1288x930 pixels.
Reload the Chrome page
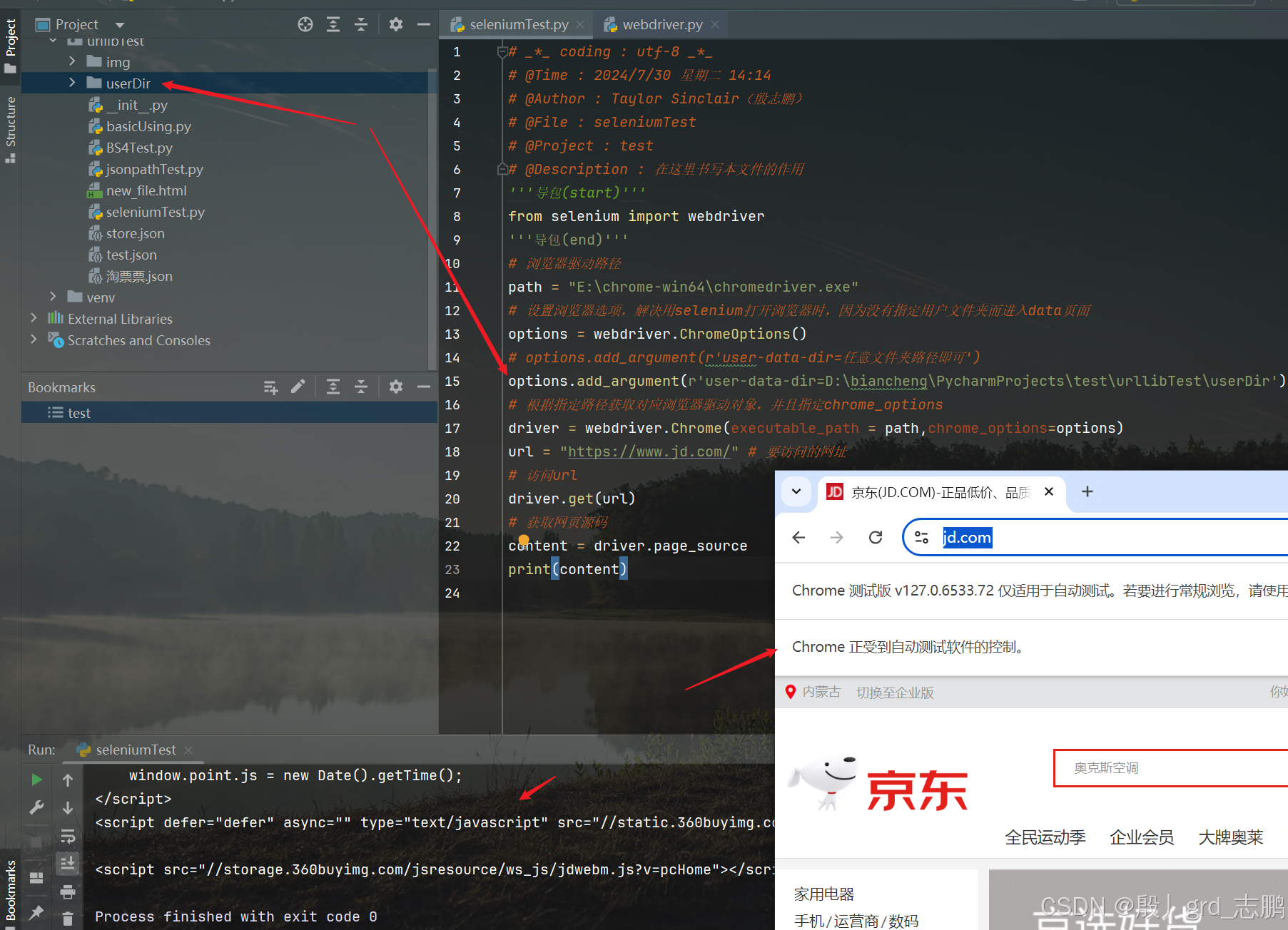pos(876,537)
